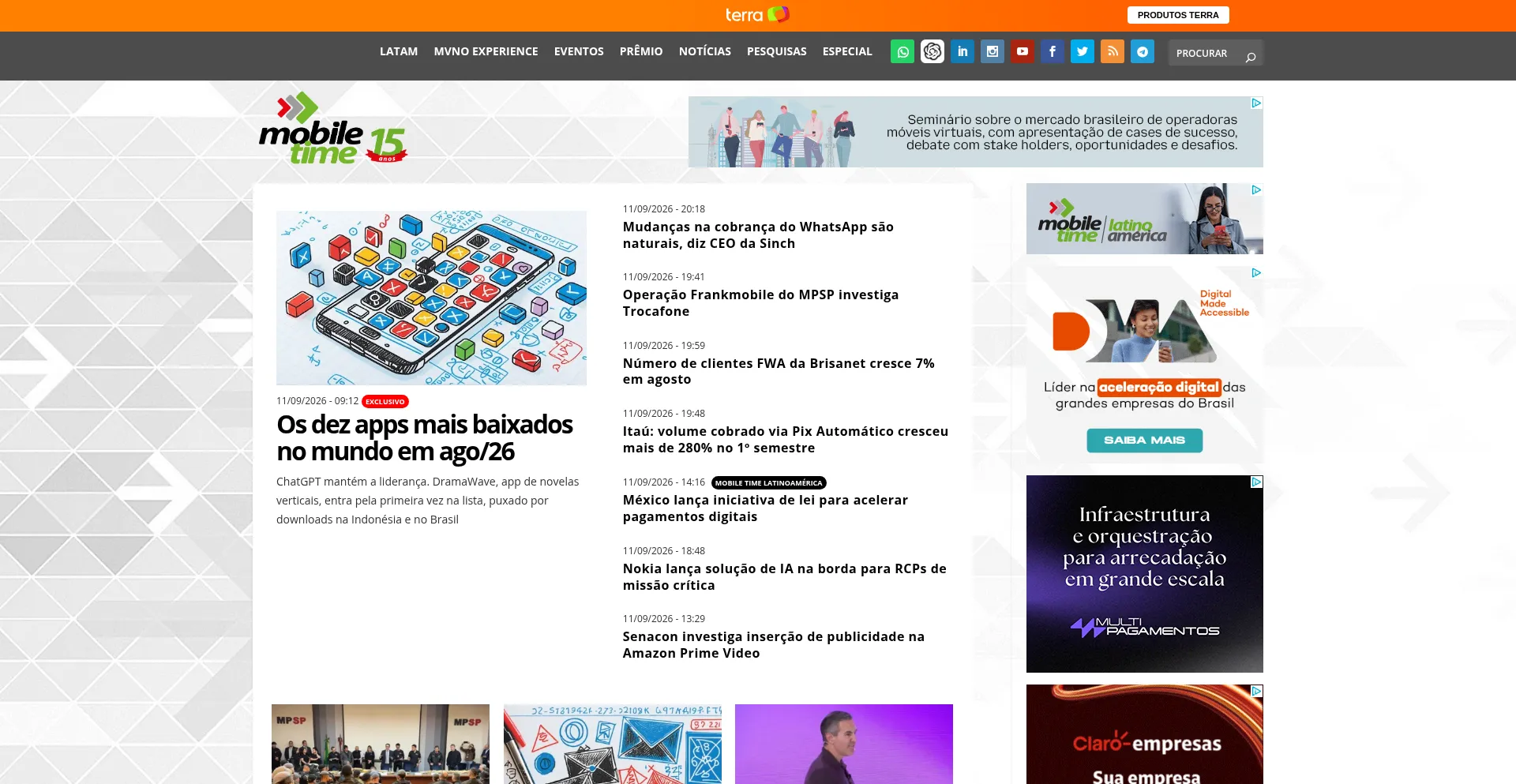
Task: Open the Mobile Time Latino América ad
Action: point(1145,219)
